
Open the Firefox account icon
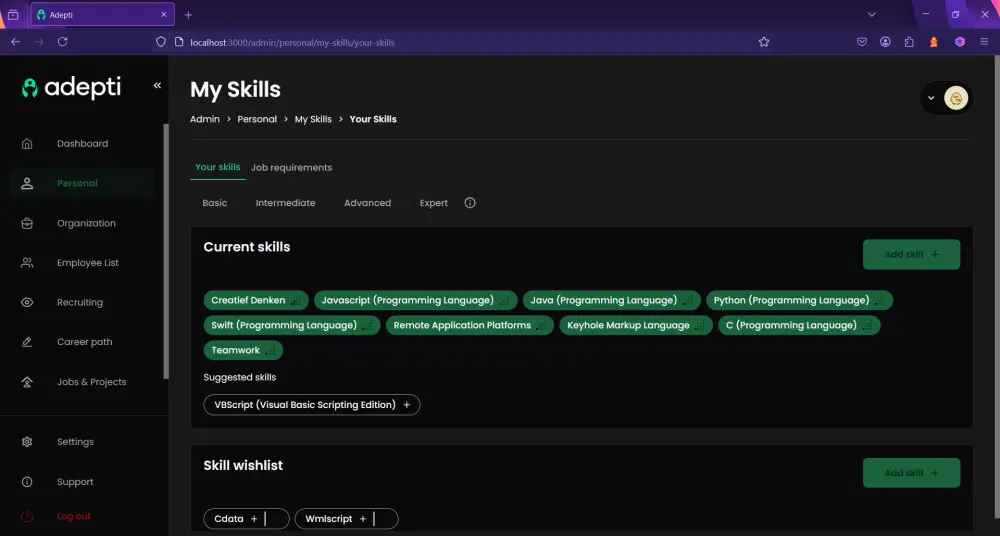click(x=885, y=41)
